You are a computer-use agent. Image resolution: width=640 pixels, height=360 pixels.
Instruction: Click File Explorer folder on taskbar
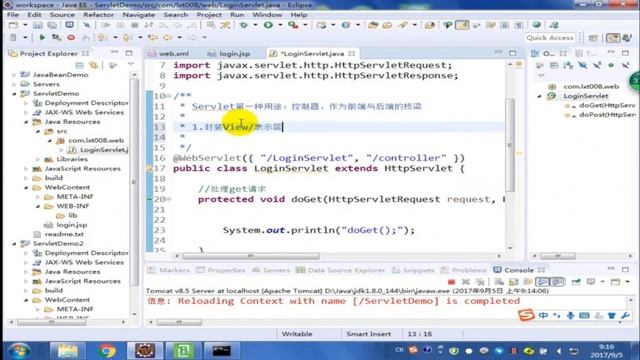(x=68, y=351)
